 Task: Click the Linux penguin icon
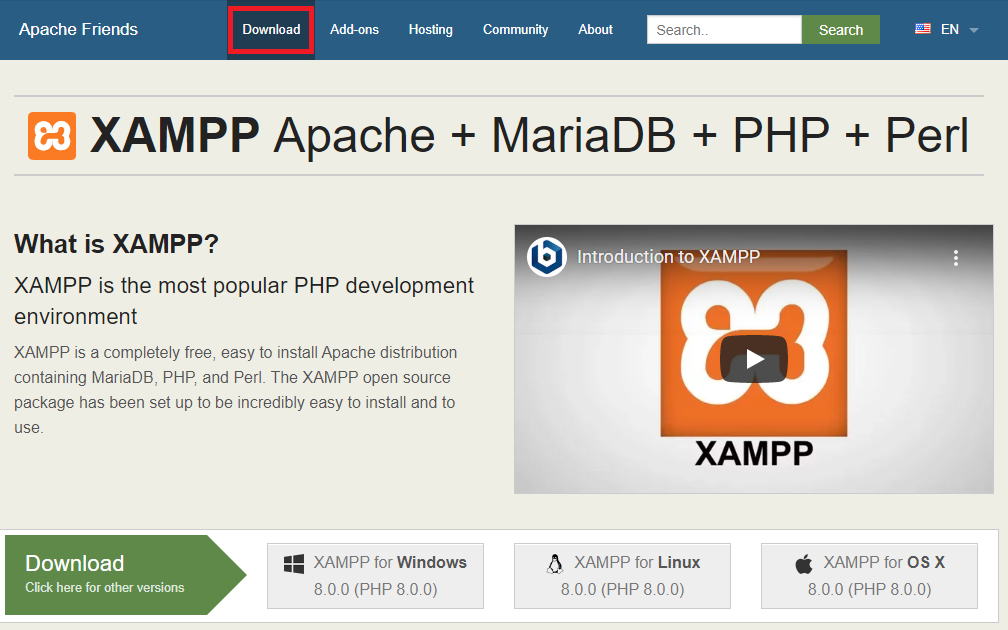click(x=555, y=563)
